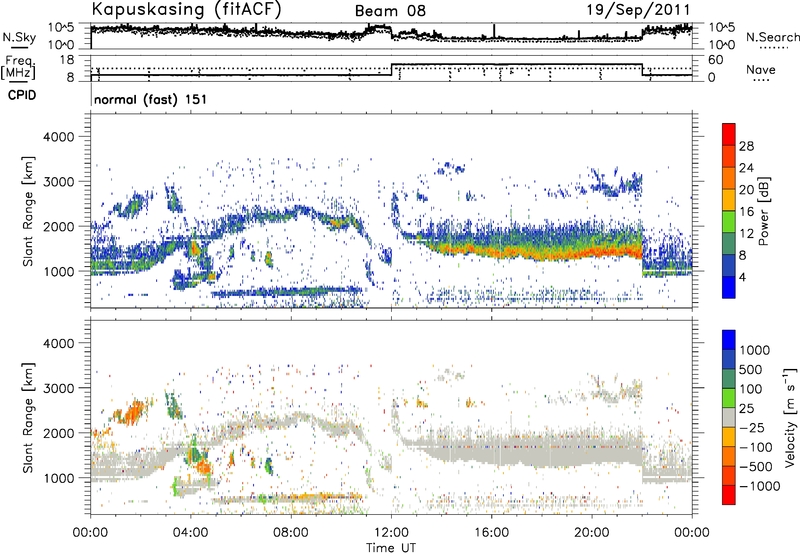This screenshot has width=800, height=554.
Task: Click the red bottom of the velocity colorbar
Action: coord(729,495)
